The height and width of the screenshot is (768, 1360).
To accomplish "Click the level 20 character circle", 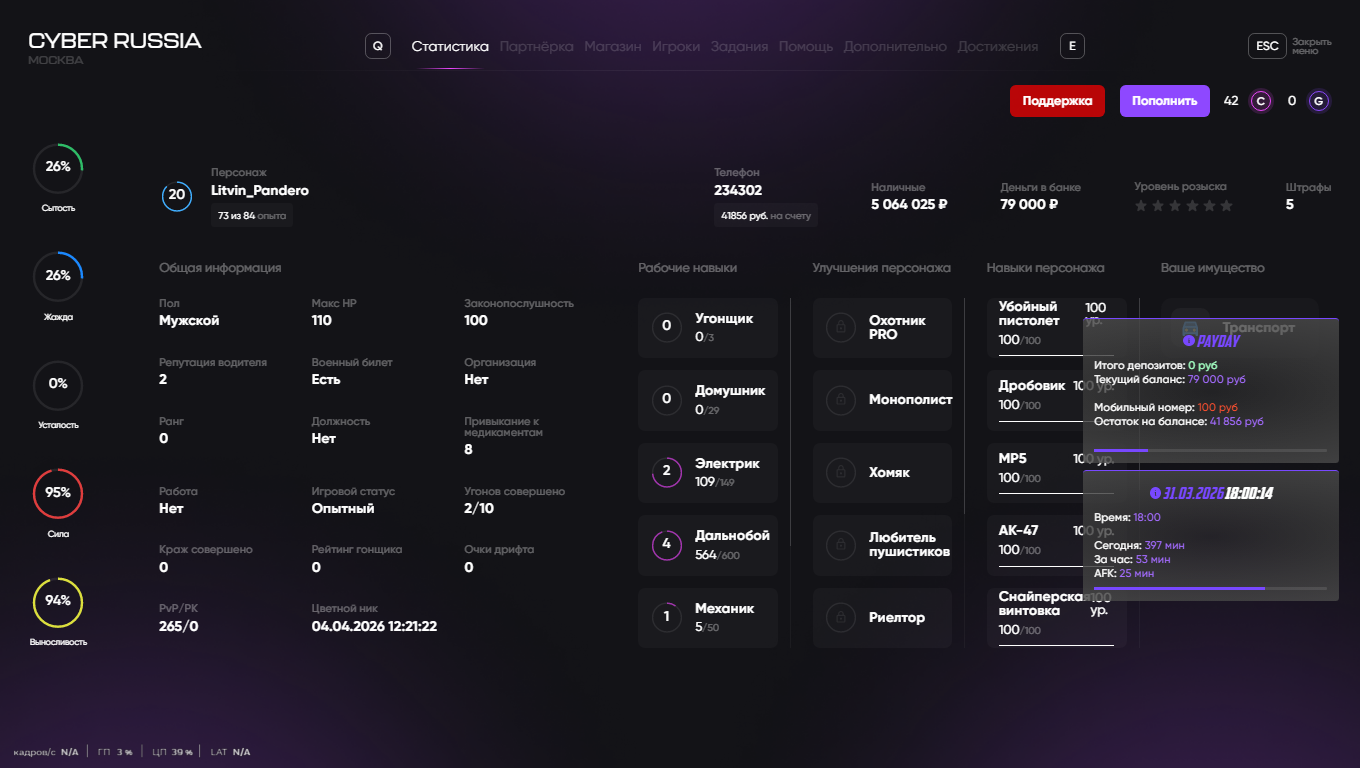I will coord(177,195).
